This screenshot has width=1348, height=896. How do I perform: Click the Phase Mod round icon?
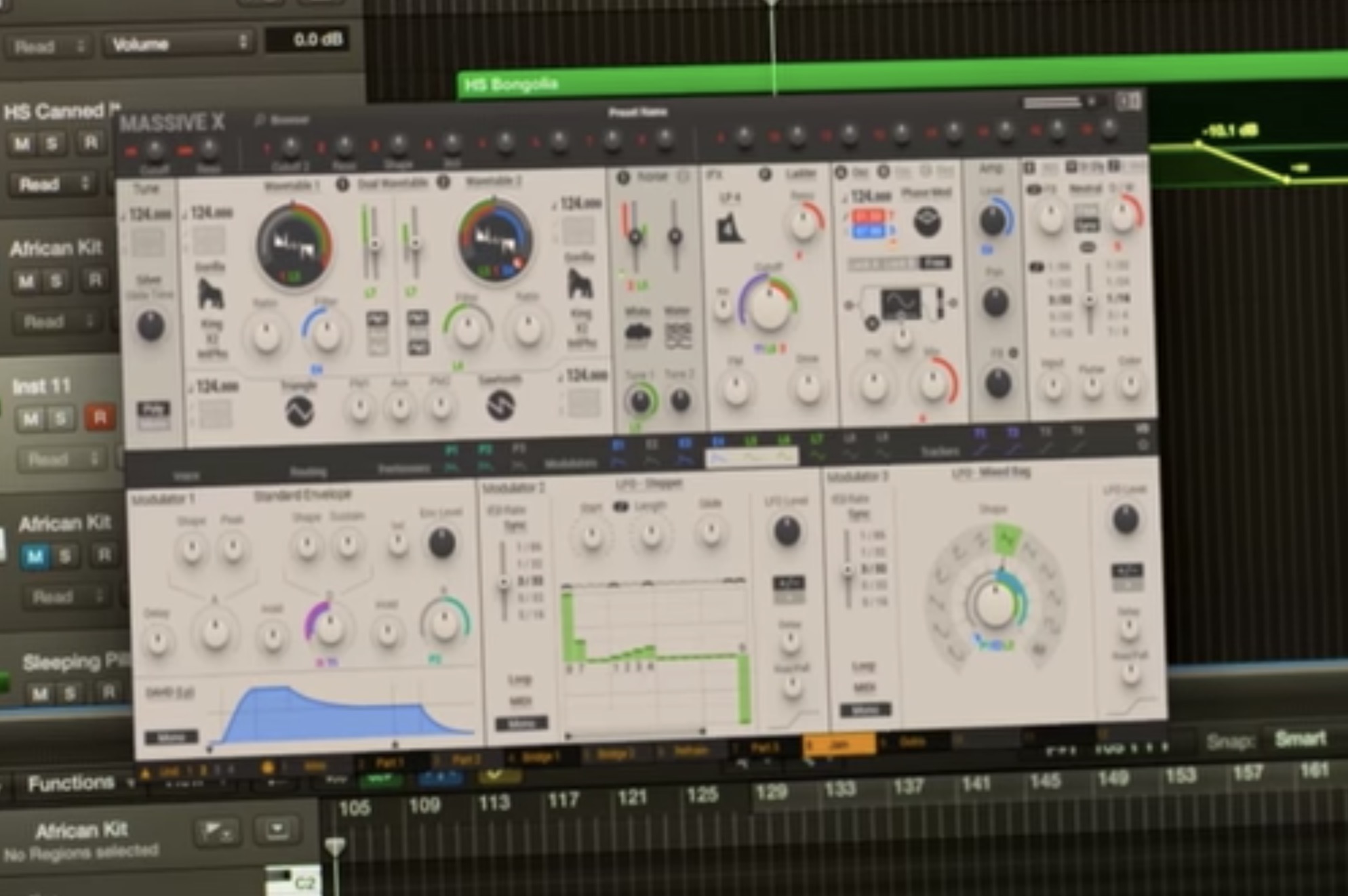pyautogui.click(x=927, y=222)
